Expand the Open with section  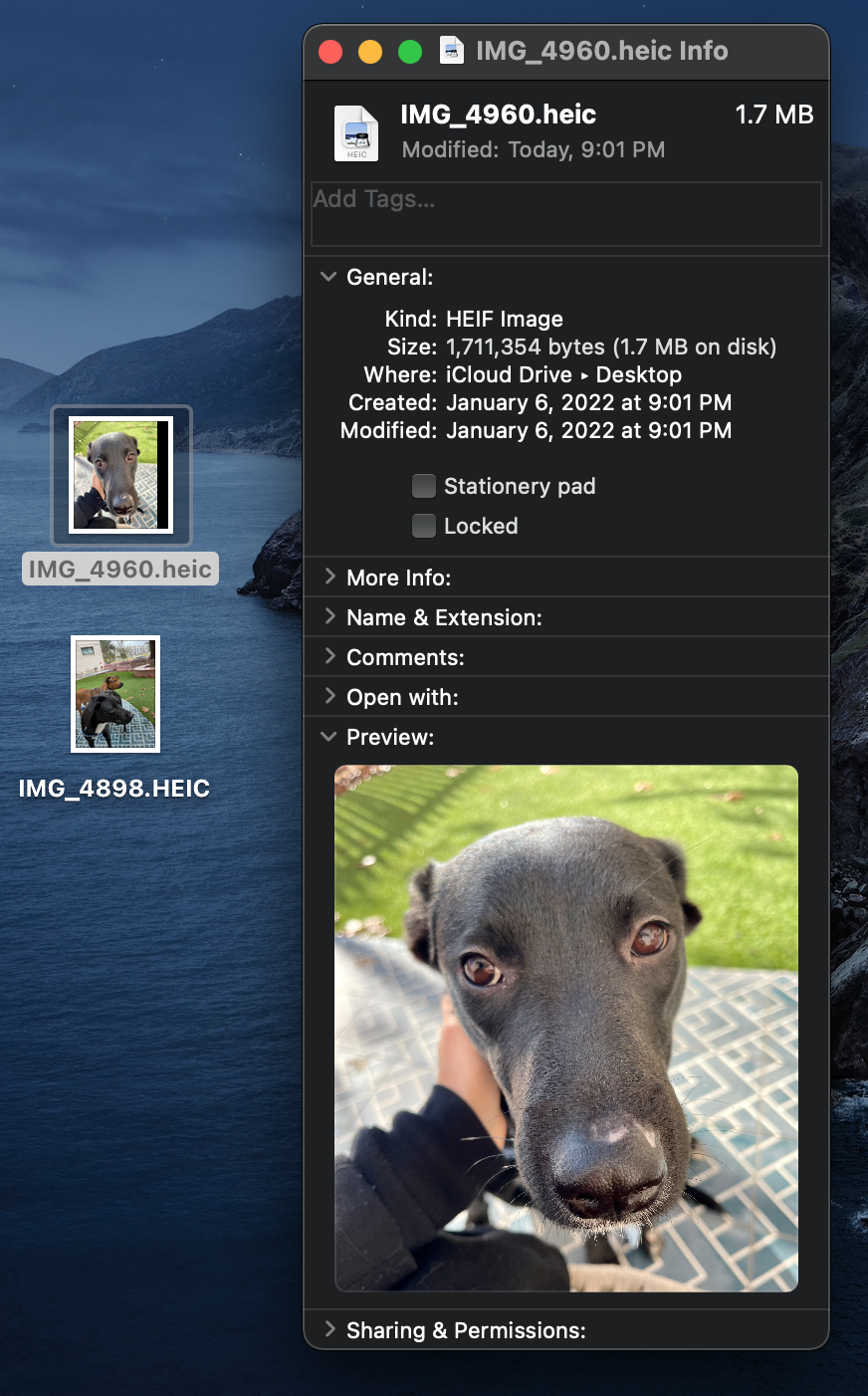pyautogui.click(x=329, y=696)
